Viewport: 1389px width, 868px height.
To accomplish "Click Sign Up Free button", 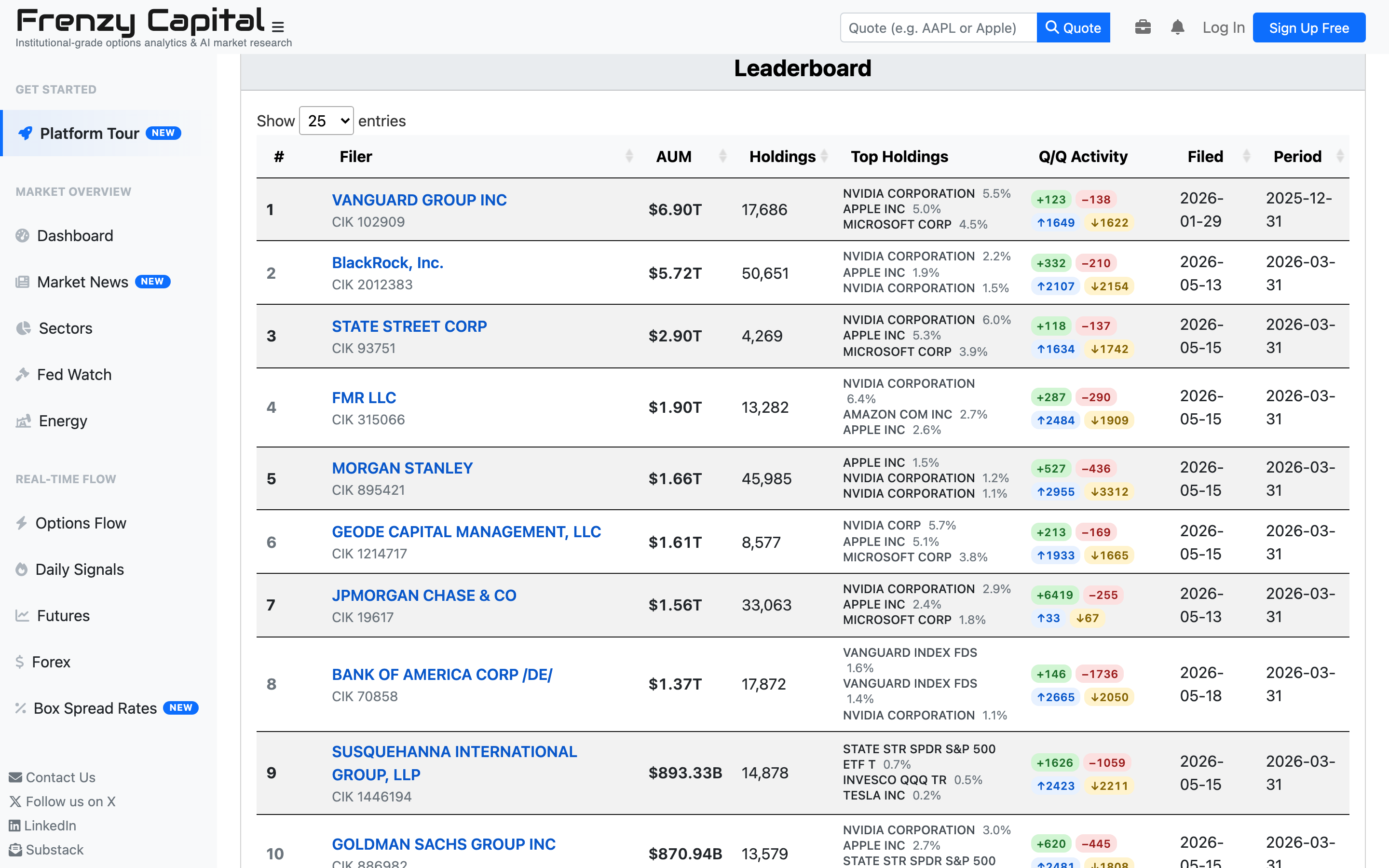I will 1308,27.
